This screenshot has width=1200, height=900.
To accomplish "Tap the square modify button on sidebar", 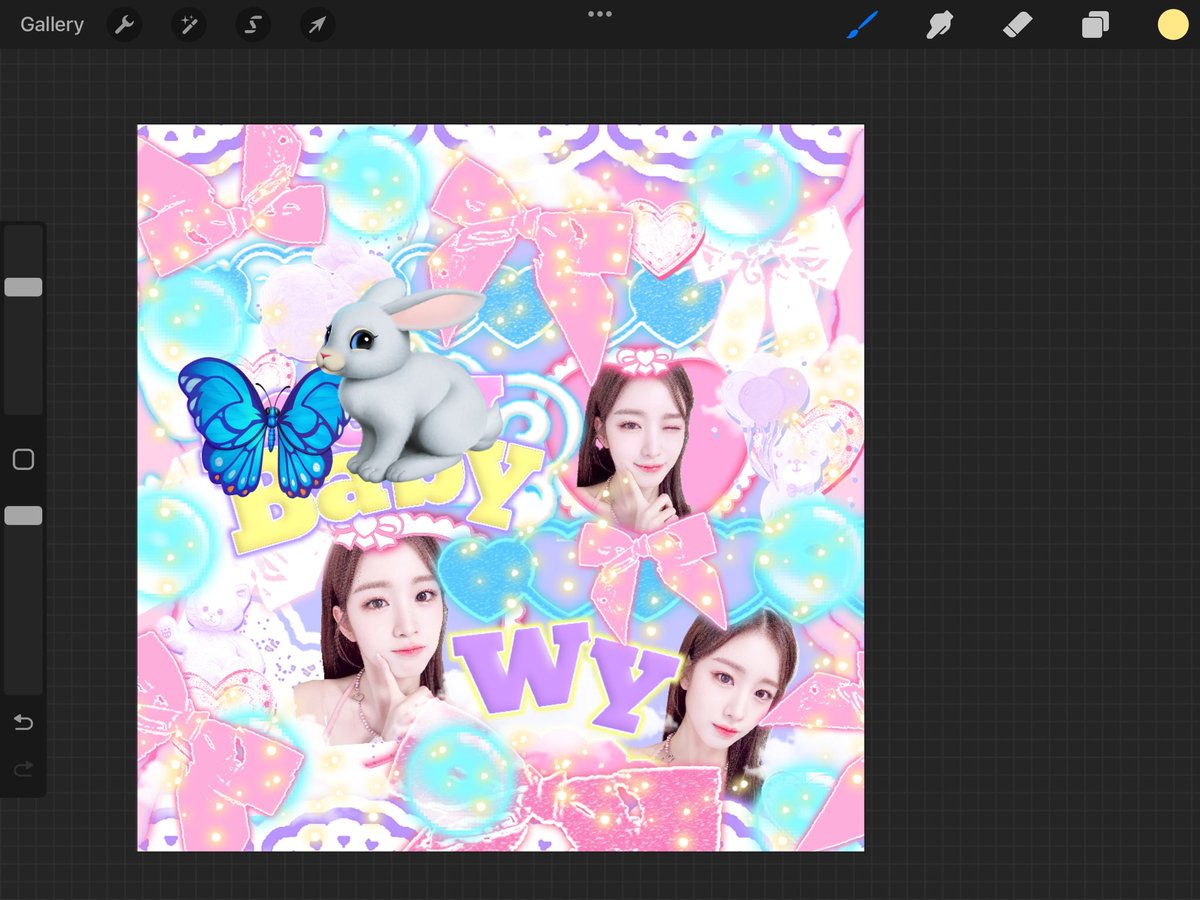I will pyautogui.click(x=23, y=458).
